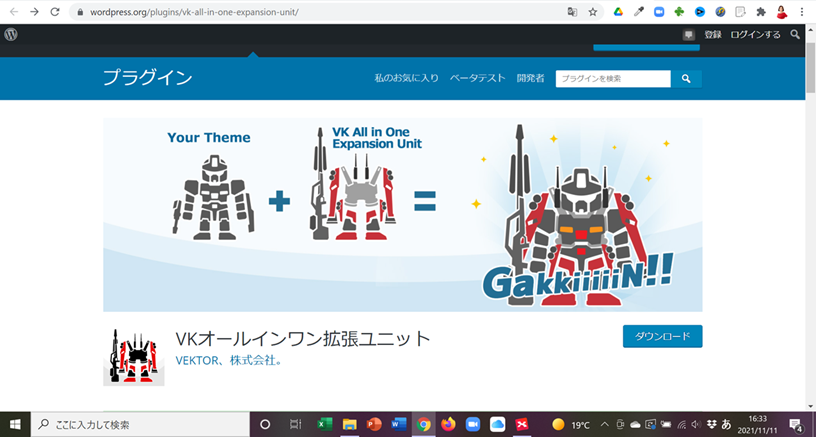The image size is (816, 437).
Task: Click the VK All in One banner image
Action: (x=403, y=215)
